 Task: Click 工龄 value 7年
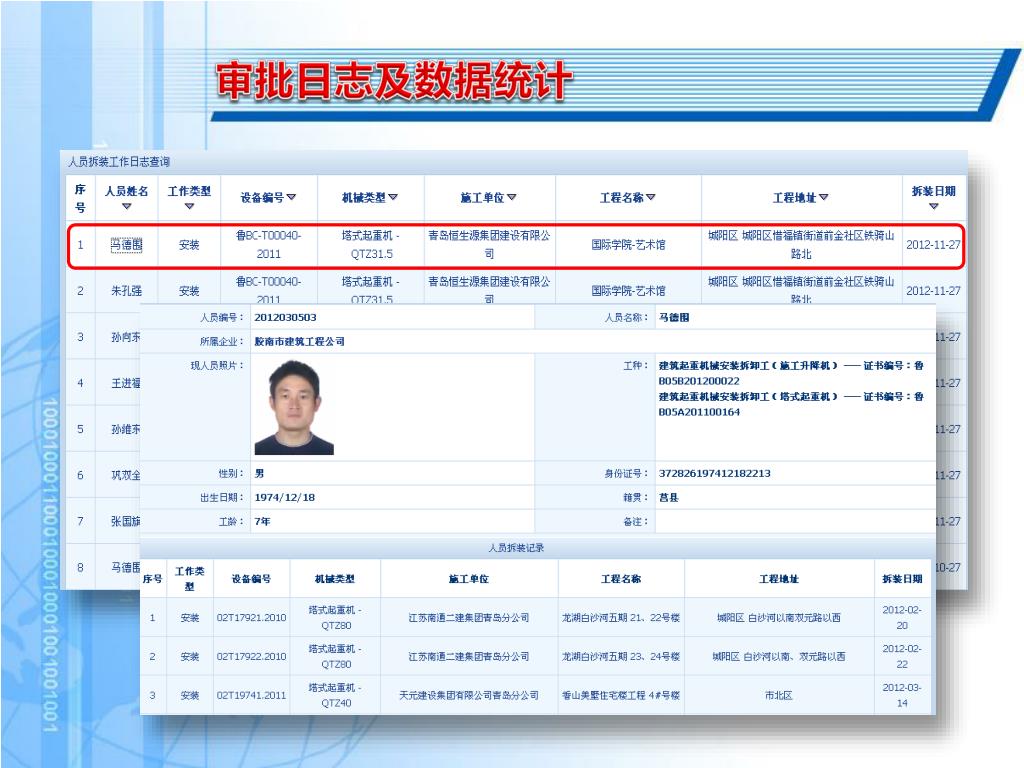tap(263, 522)
